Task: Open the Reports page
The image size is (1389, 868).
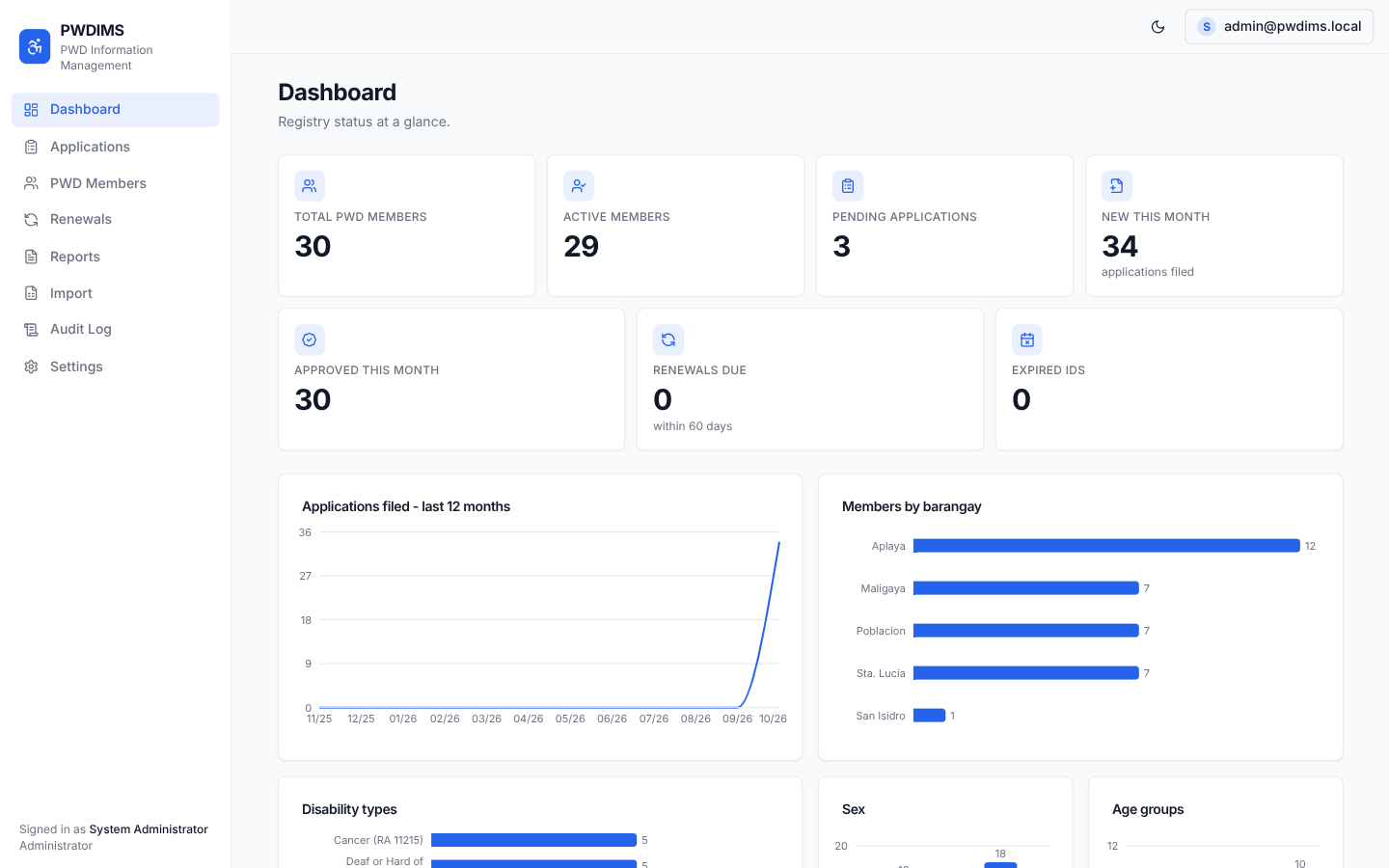Action: point(115,257)
